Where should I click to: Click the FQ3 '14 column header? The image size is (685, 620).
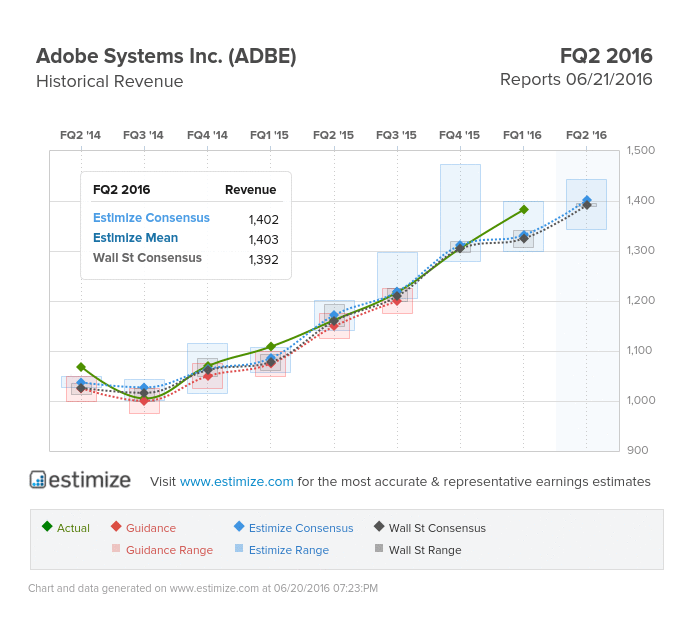point(143,135)
